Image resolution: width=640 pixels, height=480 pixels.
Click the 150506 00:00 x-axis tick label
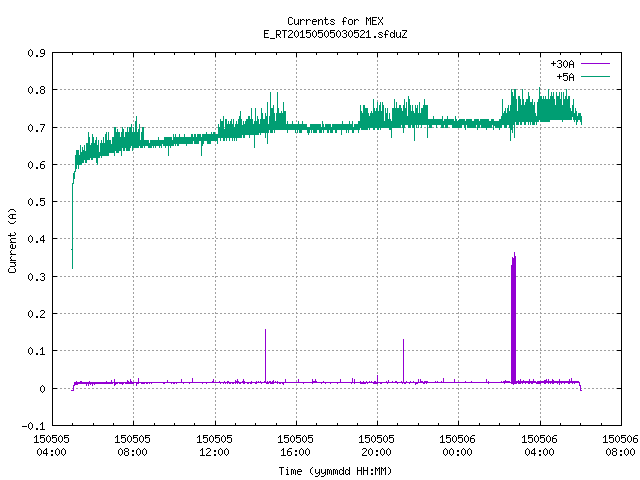[457, 445]
